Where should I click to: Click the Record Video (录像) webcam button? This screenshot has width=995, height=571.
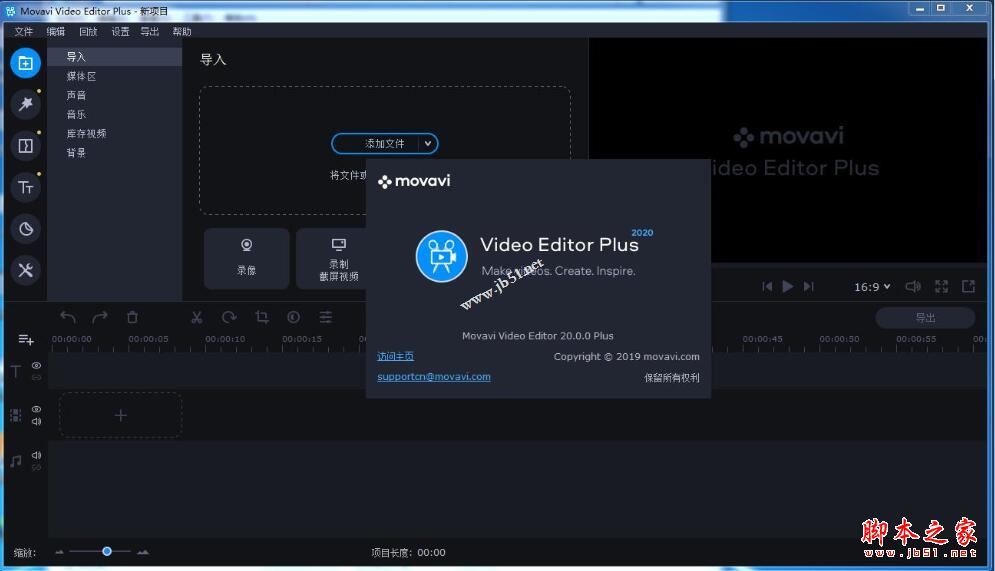click(247, 258)
